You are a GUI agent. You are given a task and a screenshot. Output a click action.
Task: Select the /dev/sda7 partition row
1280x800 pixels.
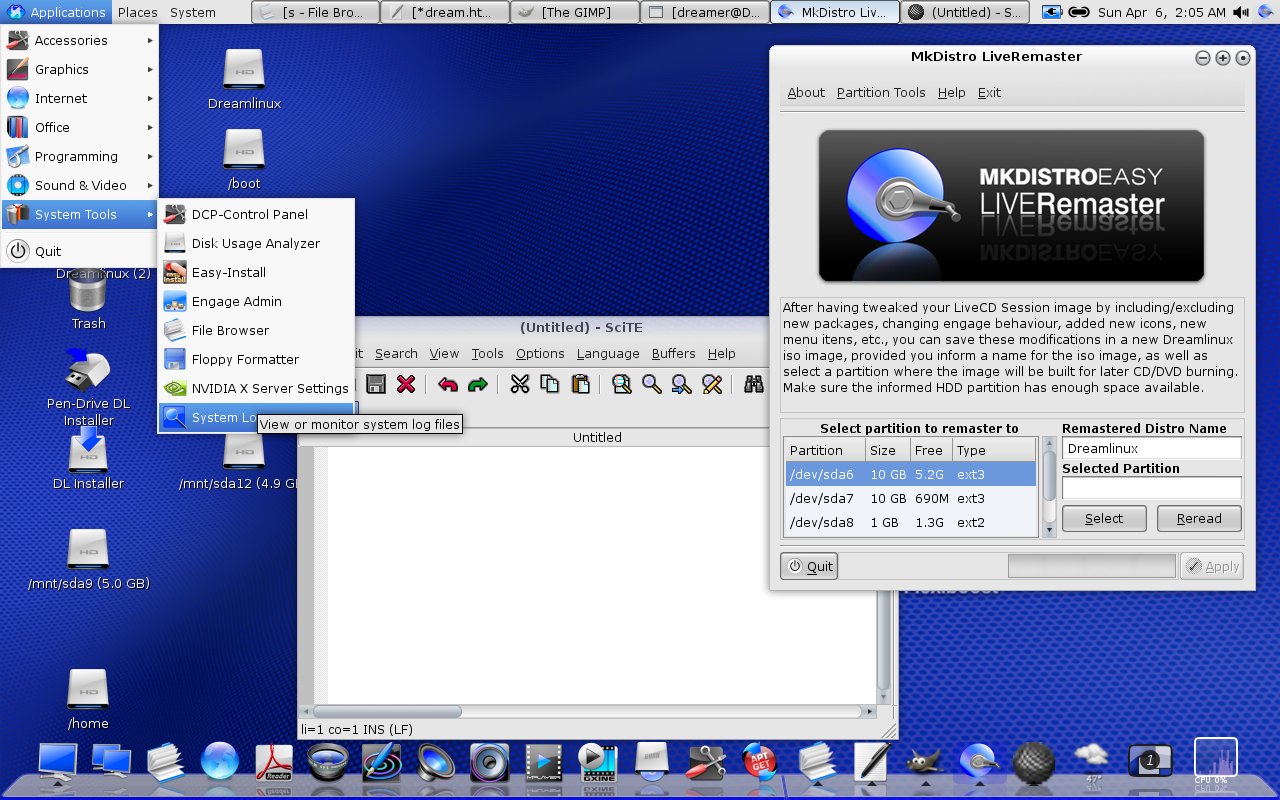[x=910, y=498]
